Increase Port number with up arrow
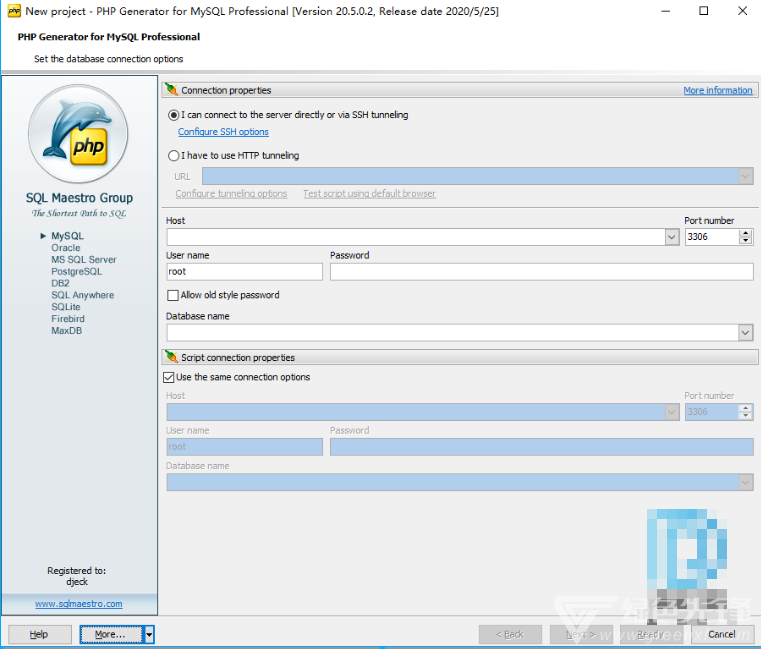 (746, 233)
